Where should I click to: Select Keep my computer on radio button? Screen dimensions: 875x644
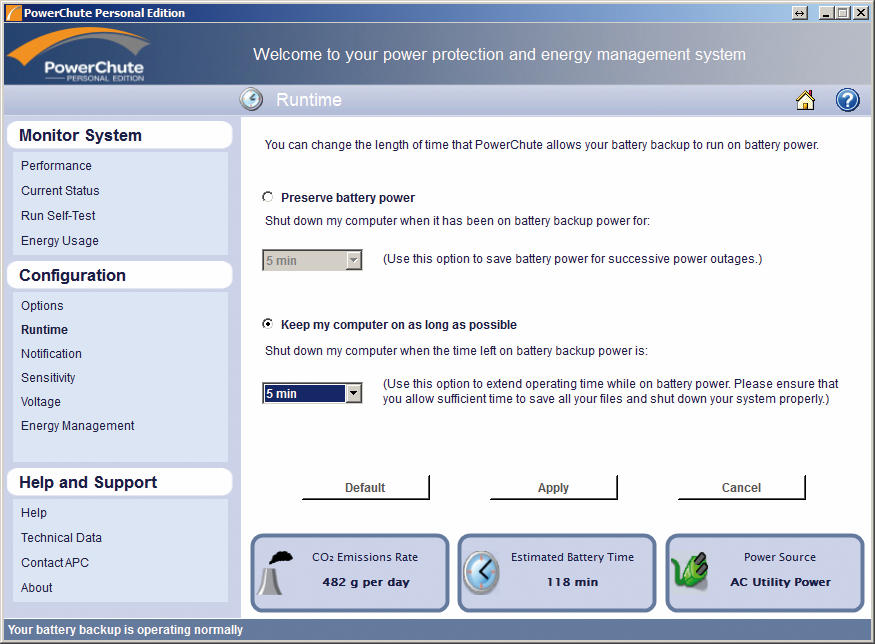268,324
